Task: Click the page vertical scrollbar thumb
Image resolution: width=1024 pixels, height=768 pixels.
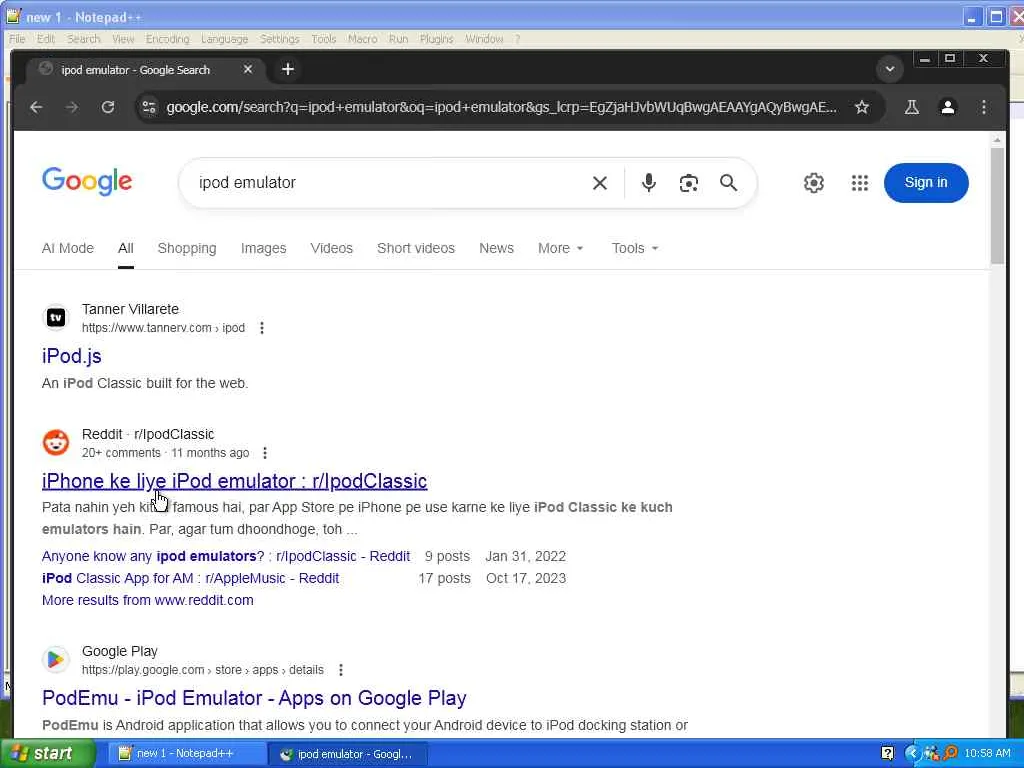Action: 997,206
